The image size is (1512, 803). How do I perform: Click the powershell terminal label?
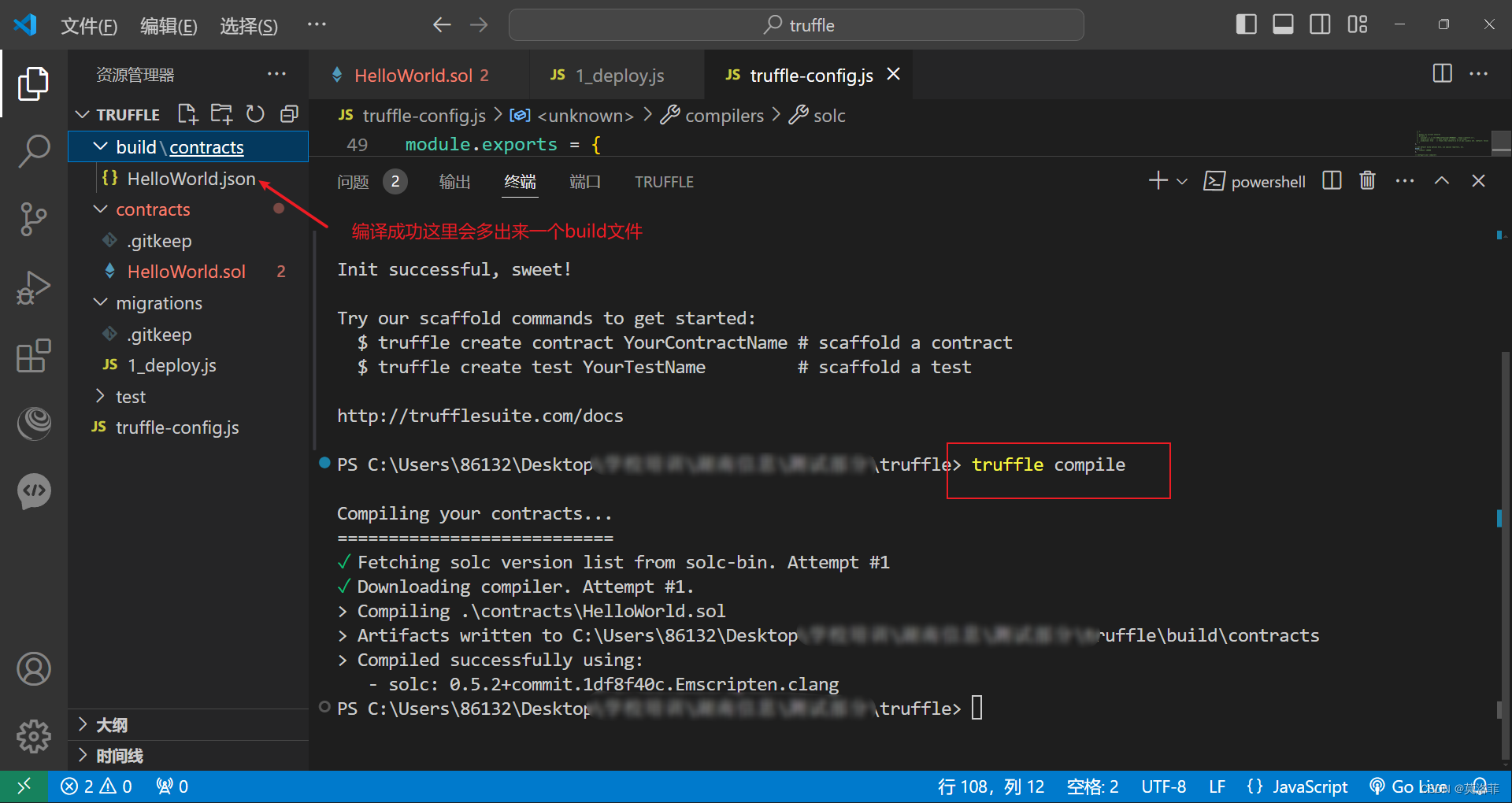(1254, 182)
